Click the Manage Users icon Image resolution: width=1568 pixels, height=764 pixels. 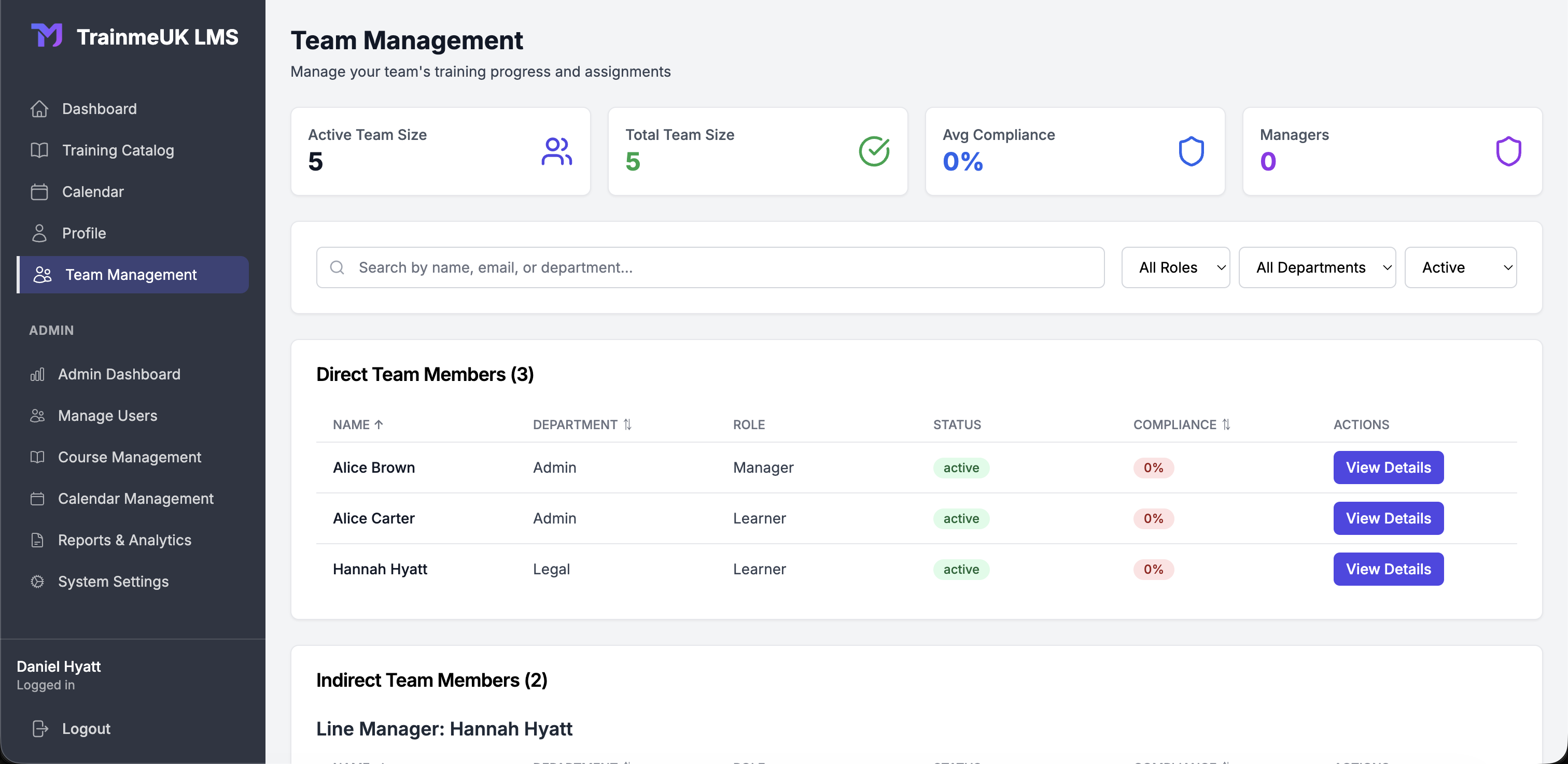pyautogui.click(x=37, y=416)
